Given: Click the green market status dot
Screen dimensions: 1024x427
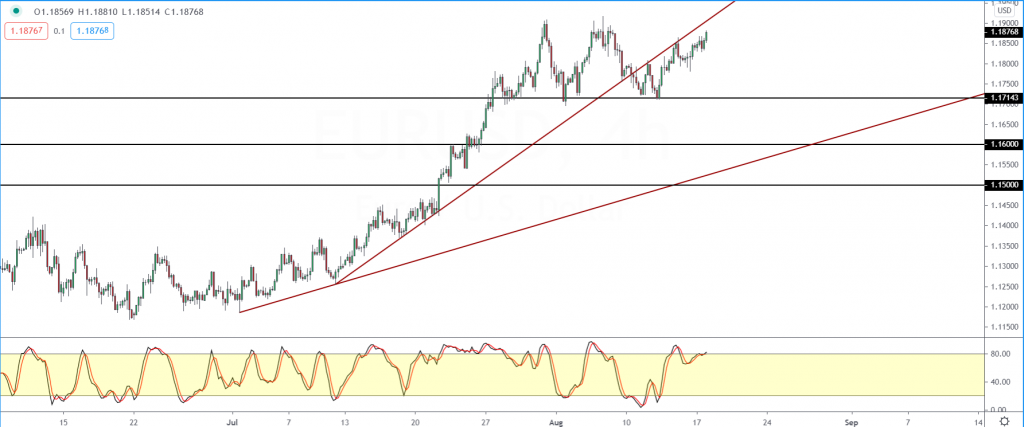Looking at the screenshot, I should (x=16, y=11).
